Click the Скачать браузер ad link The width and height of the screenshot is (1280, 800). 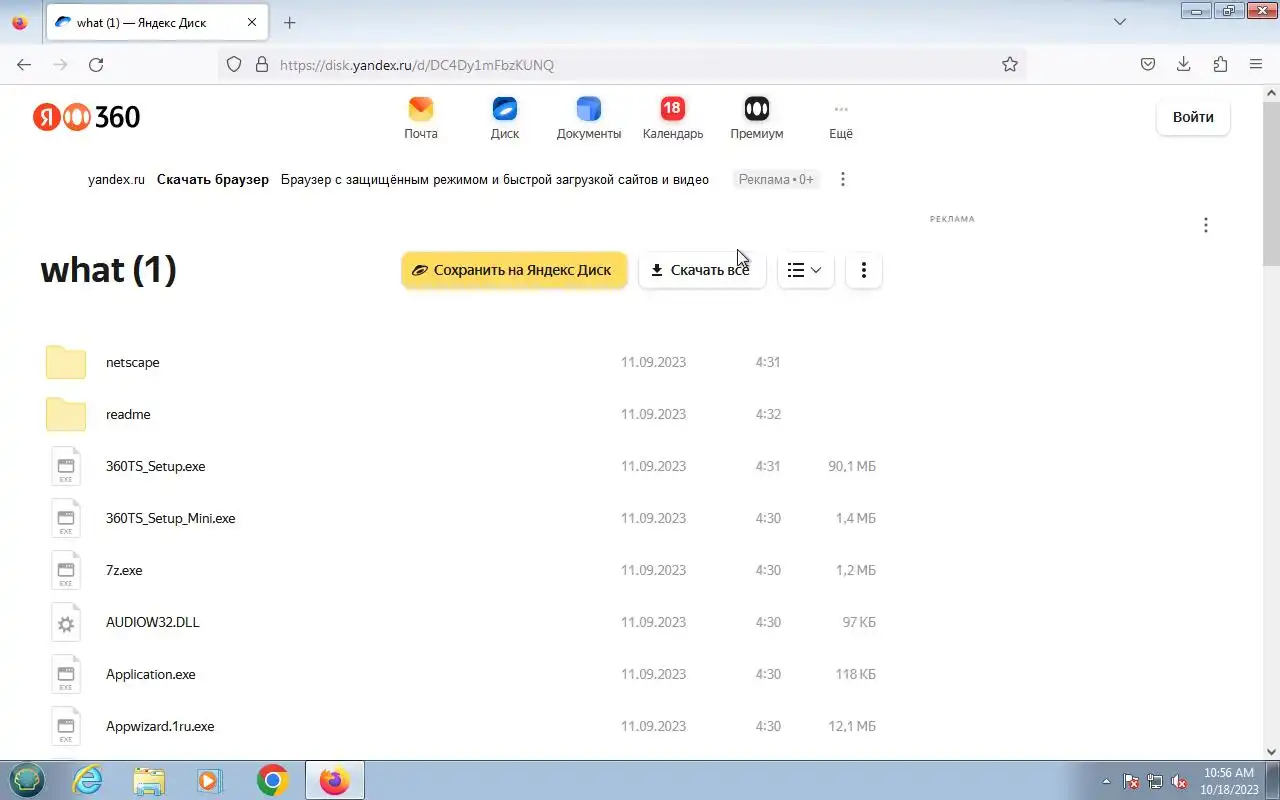(x=213, y=180)
